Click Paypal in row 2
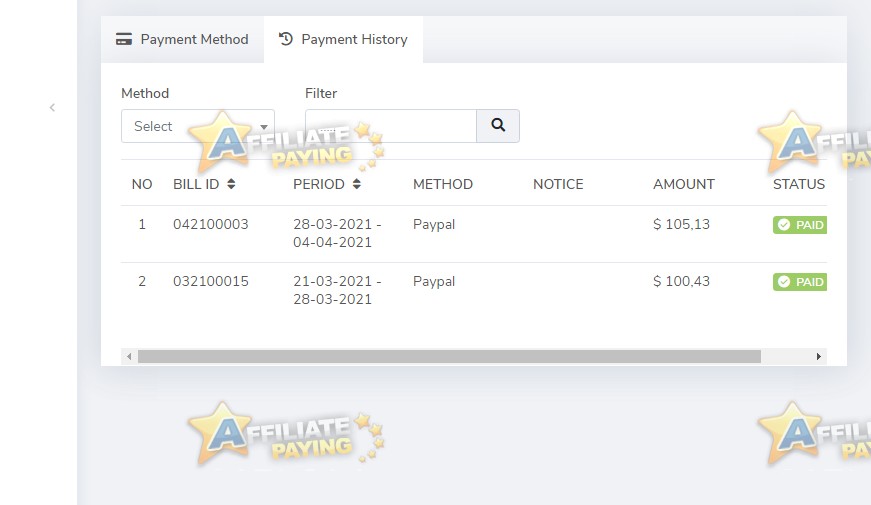871x505 pixels. coord(434,281)
